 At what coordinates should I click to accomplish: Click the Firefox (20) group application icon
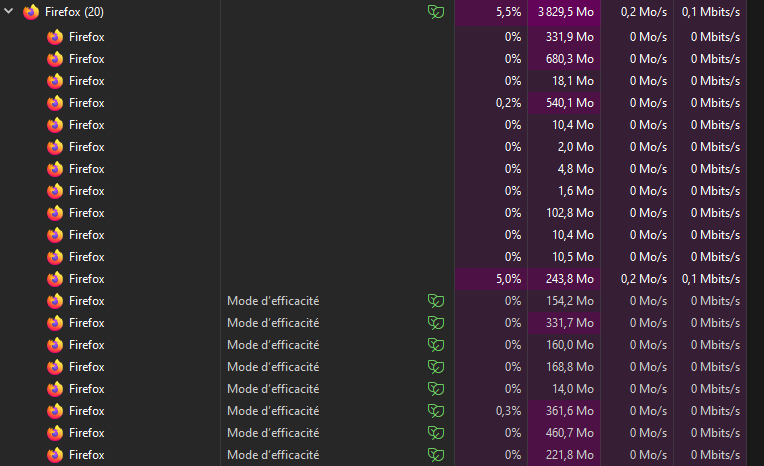pos(31,12)
